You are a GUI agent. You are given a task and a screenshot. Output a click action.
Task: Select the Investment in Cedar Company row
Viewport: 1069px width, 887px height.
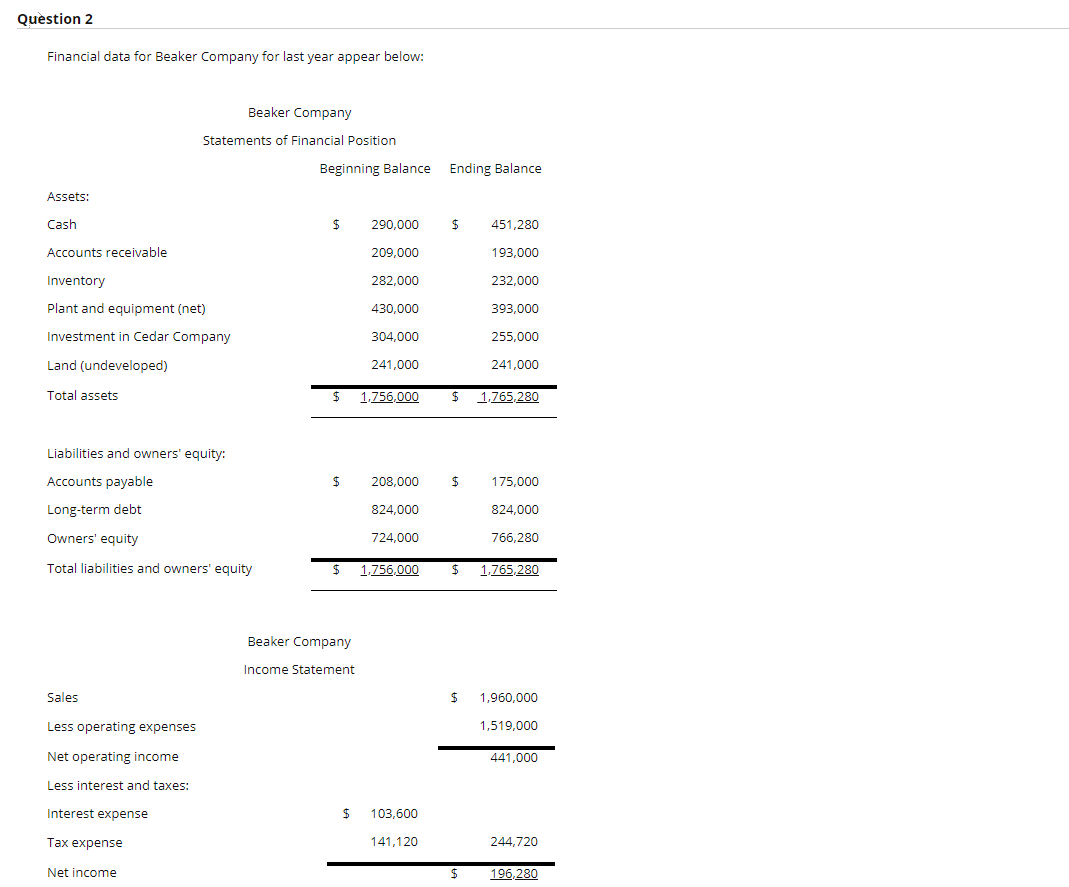click(x=138, y=336)
